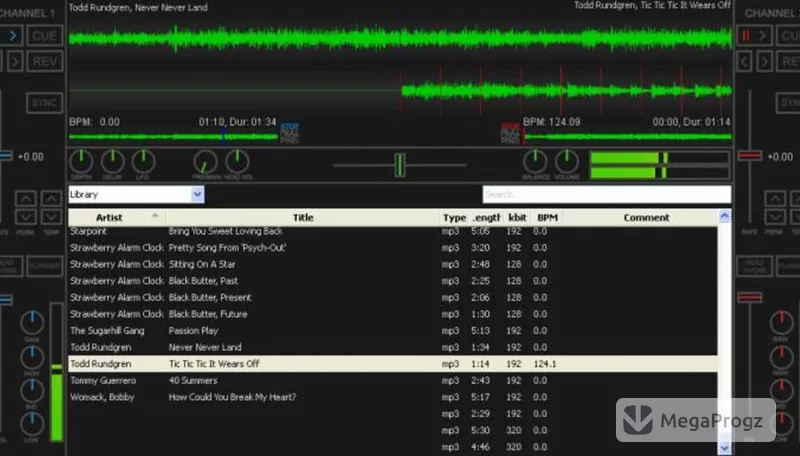Select 'Tic Tic Tic It Wears Off' row
Viewport: 800px width, 456px height.
point(393,364)
